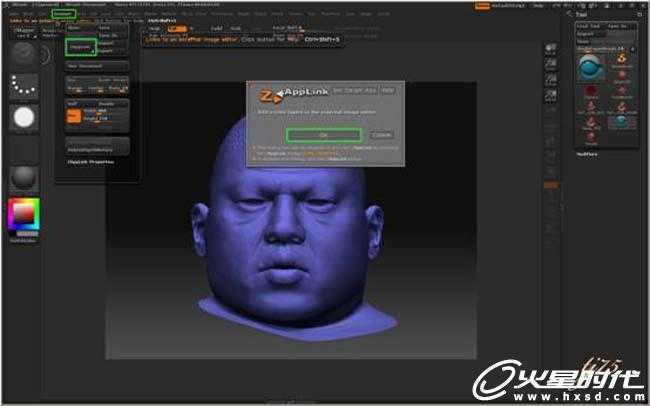650x406 pixels.
Task: Toggle the orange Pro constrain button
Action: click(x=74, y=116)
